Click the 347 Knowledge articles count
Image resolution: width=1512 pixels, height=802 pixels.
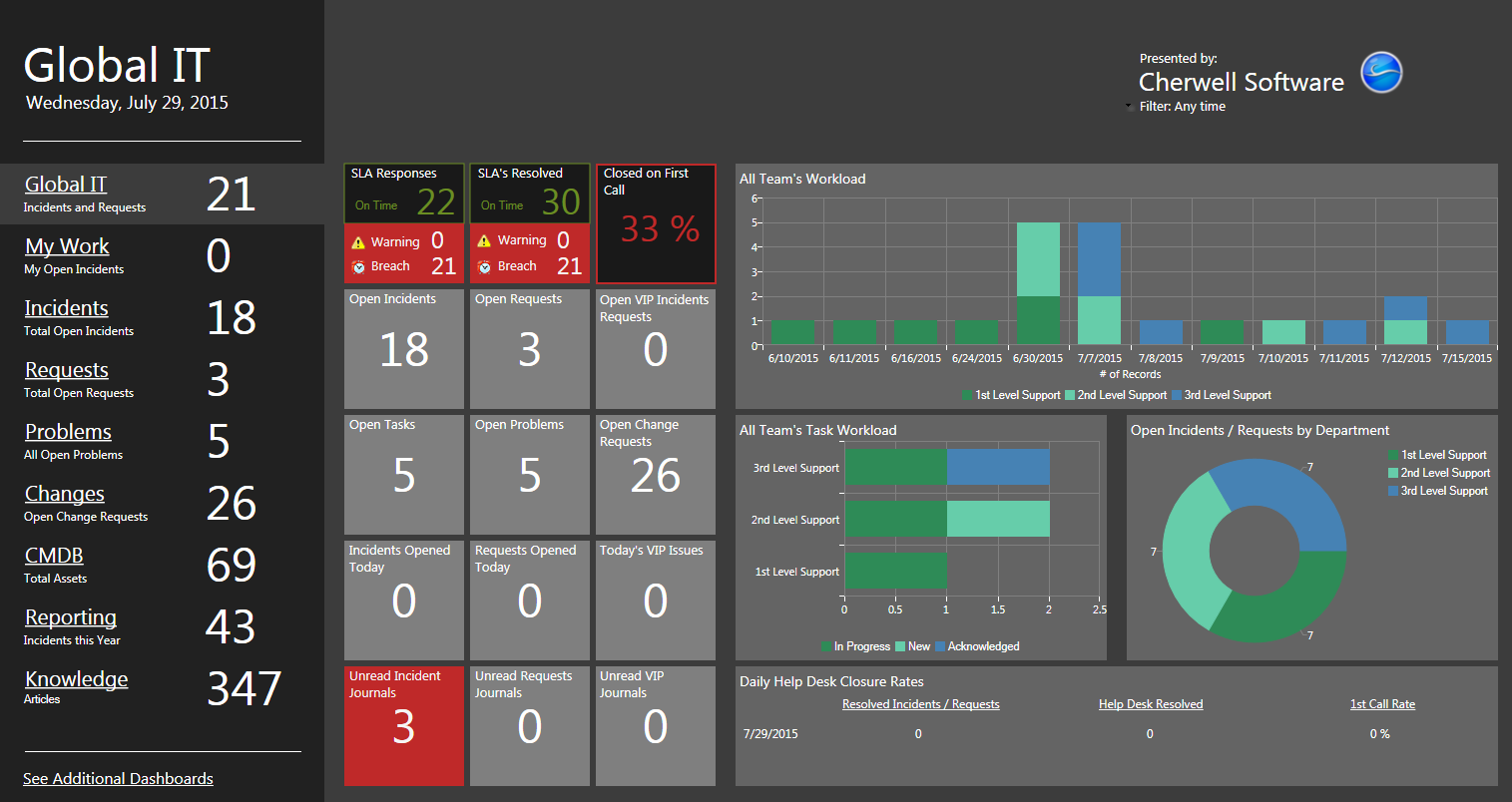point(245,689)
